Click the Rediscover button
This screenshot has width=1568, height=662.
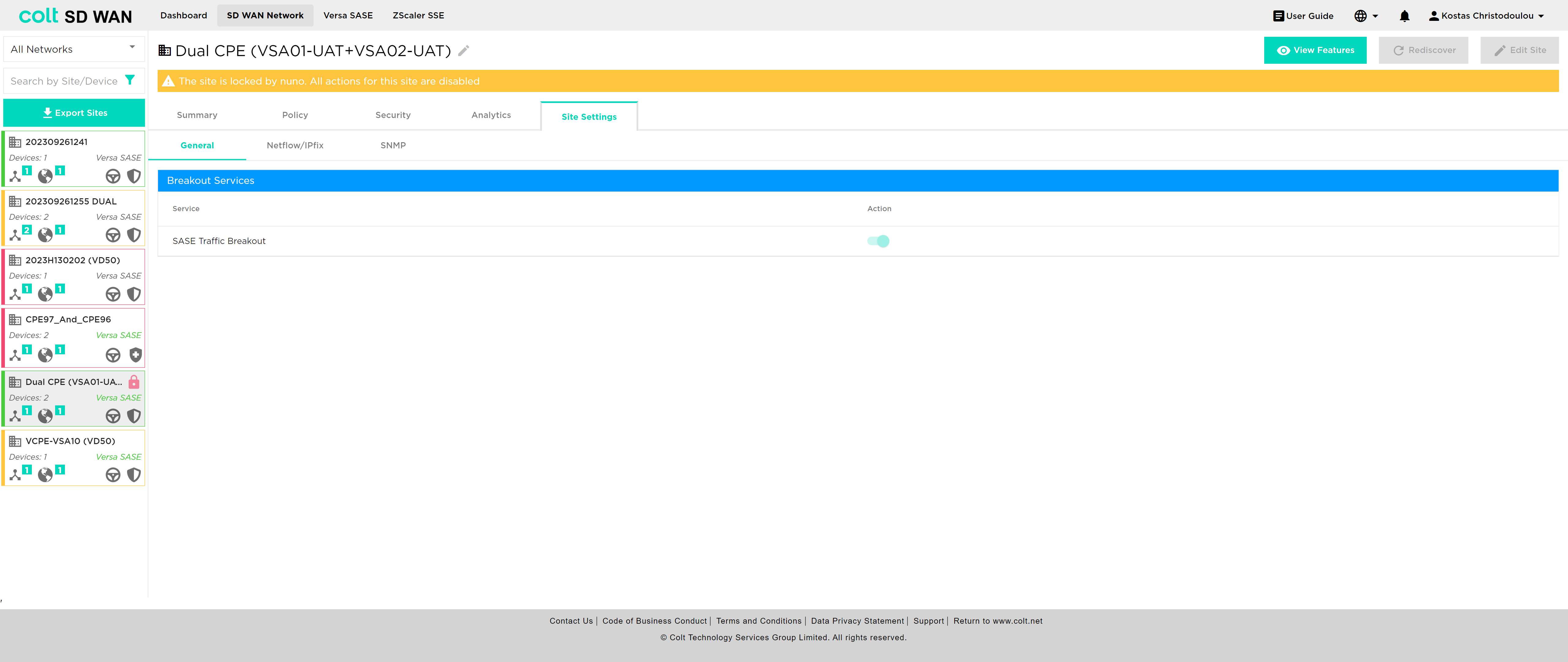(x=1424, y=51)
